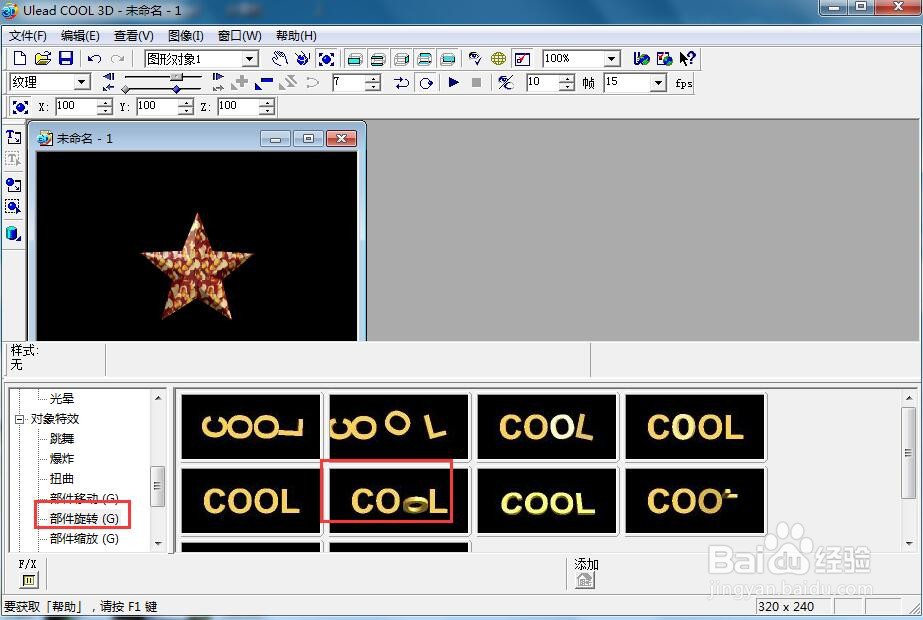Toggle the eye display icon in toolbar
This screenshot has height=620, width=923.
tap(475, 58)
